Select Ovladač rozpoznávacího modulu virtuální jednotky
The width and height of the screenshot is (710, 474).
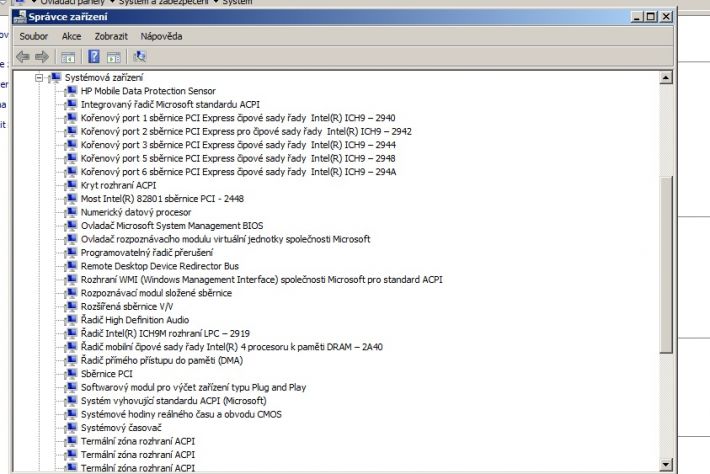point(225,239)
